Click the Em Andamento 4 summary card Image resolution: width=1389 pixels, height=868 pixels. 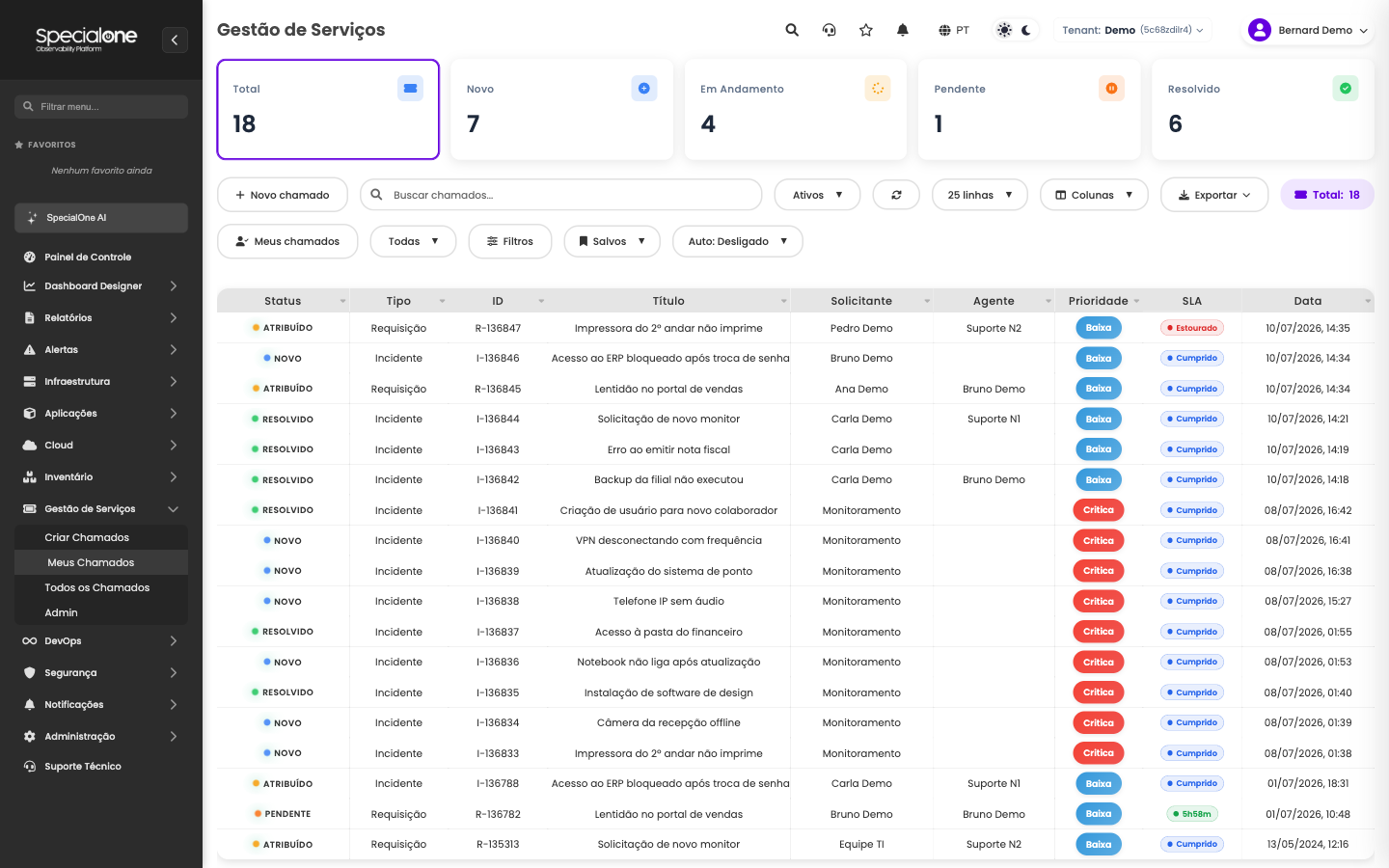pos(796,109)
